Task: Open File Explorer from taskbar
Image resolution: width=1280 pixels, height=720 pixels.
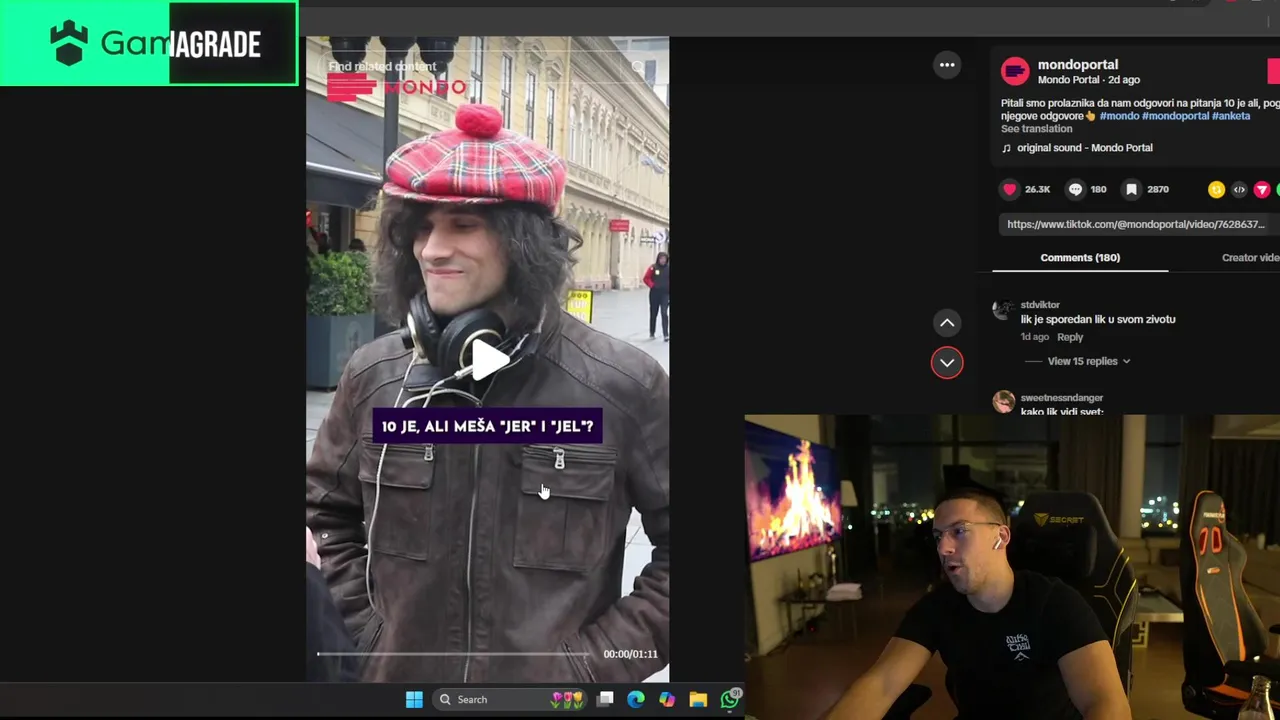Action: [x=698, y=699]
